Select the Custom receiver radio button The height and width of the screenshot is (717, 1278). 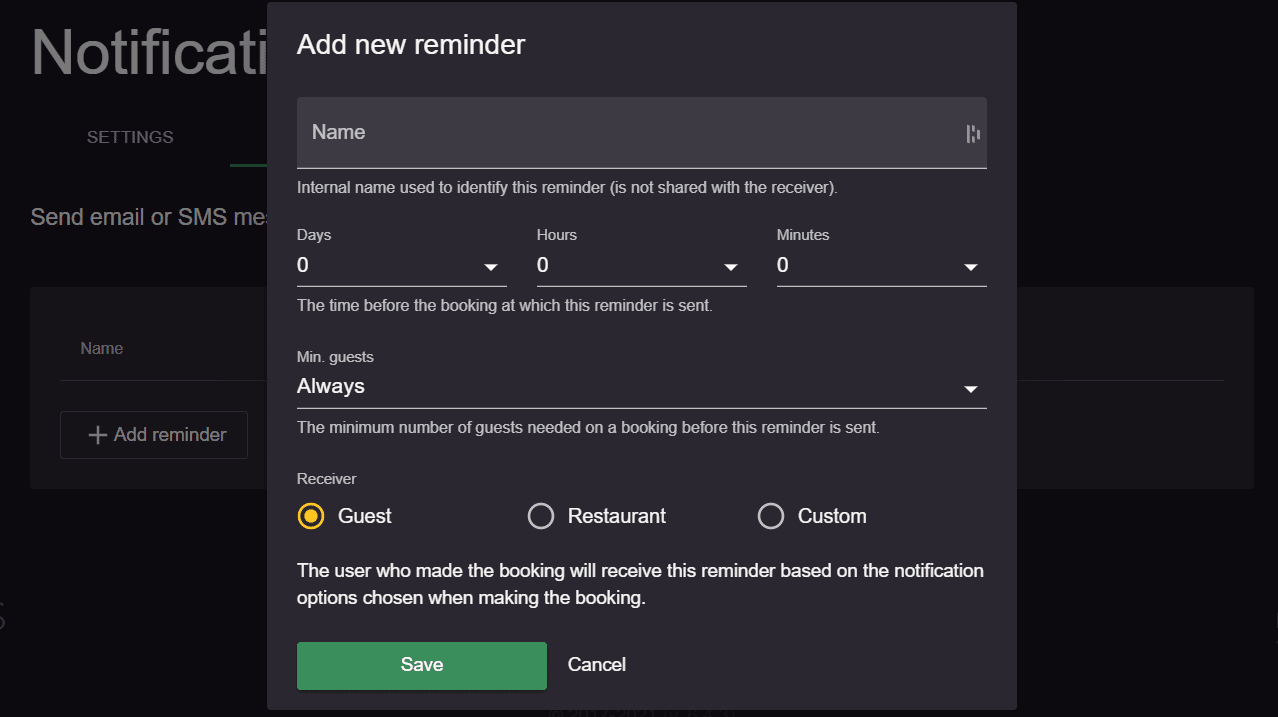coord(771,516)
